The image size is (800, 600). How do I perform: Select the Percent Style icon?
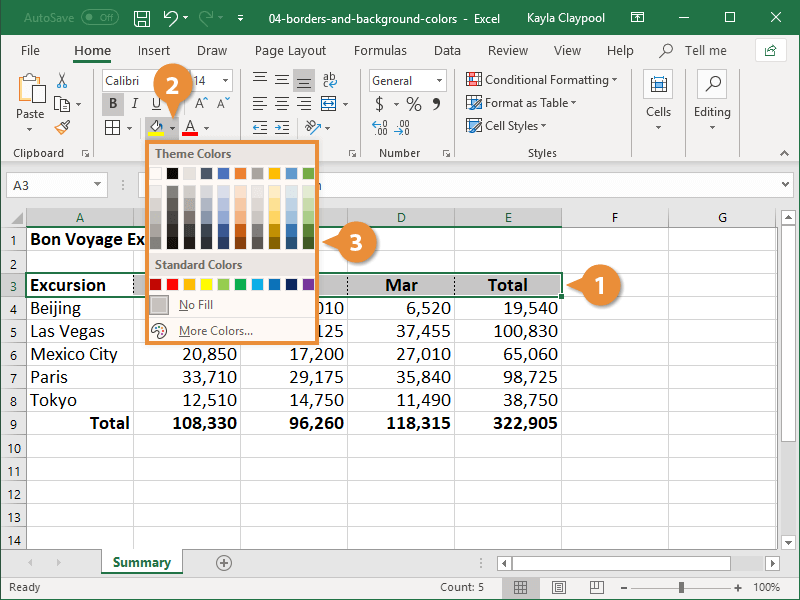coord(413,103)
